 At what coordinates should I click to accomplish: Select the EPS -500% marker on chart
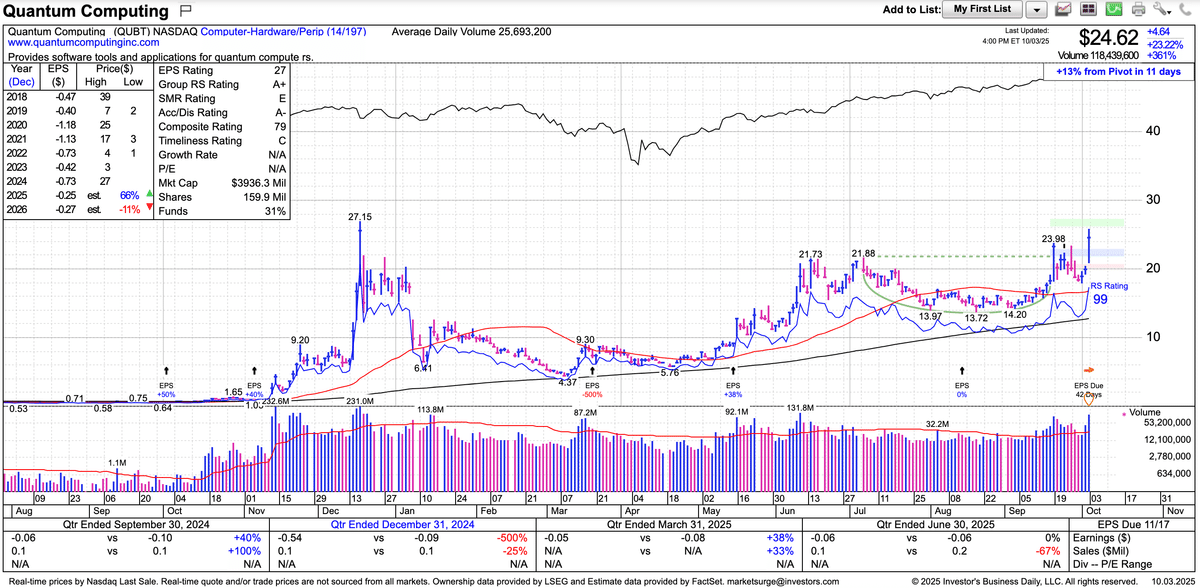[x=594, y=389]
